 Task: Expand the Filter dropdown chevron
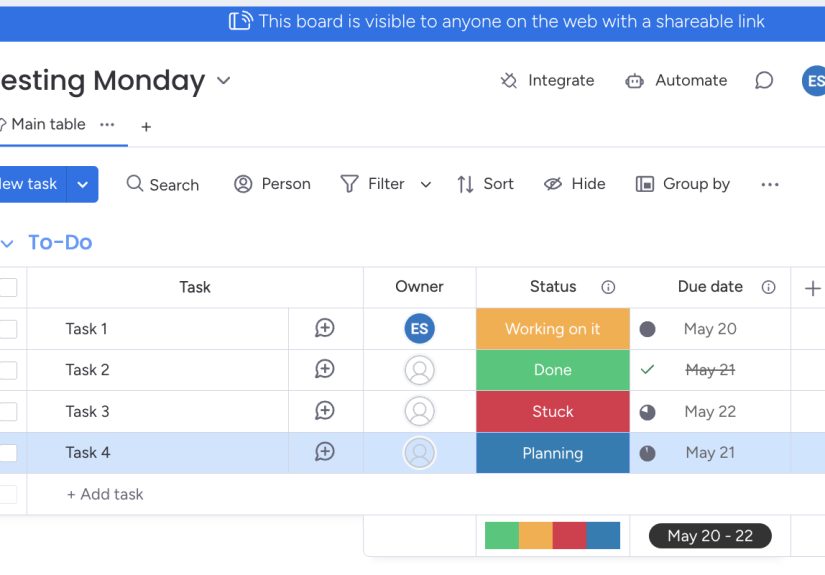point(426,185)
